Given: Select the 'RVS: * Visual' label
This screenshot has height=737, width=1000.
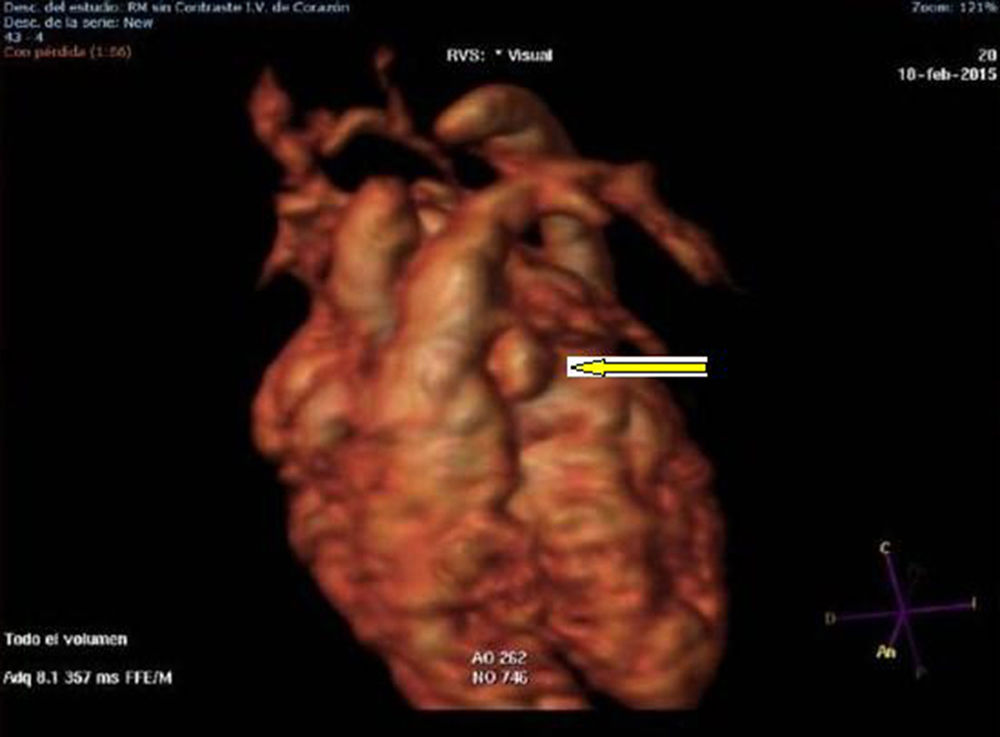Looking at the screenshot, I should 499,55.
